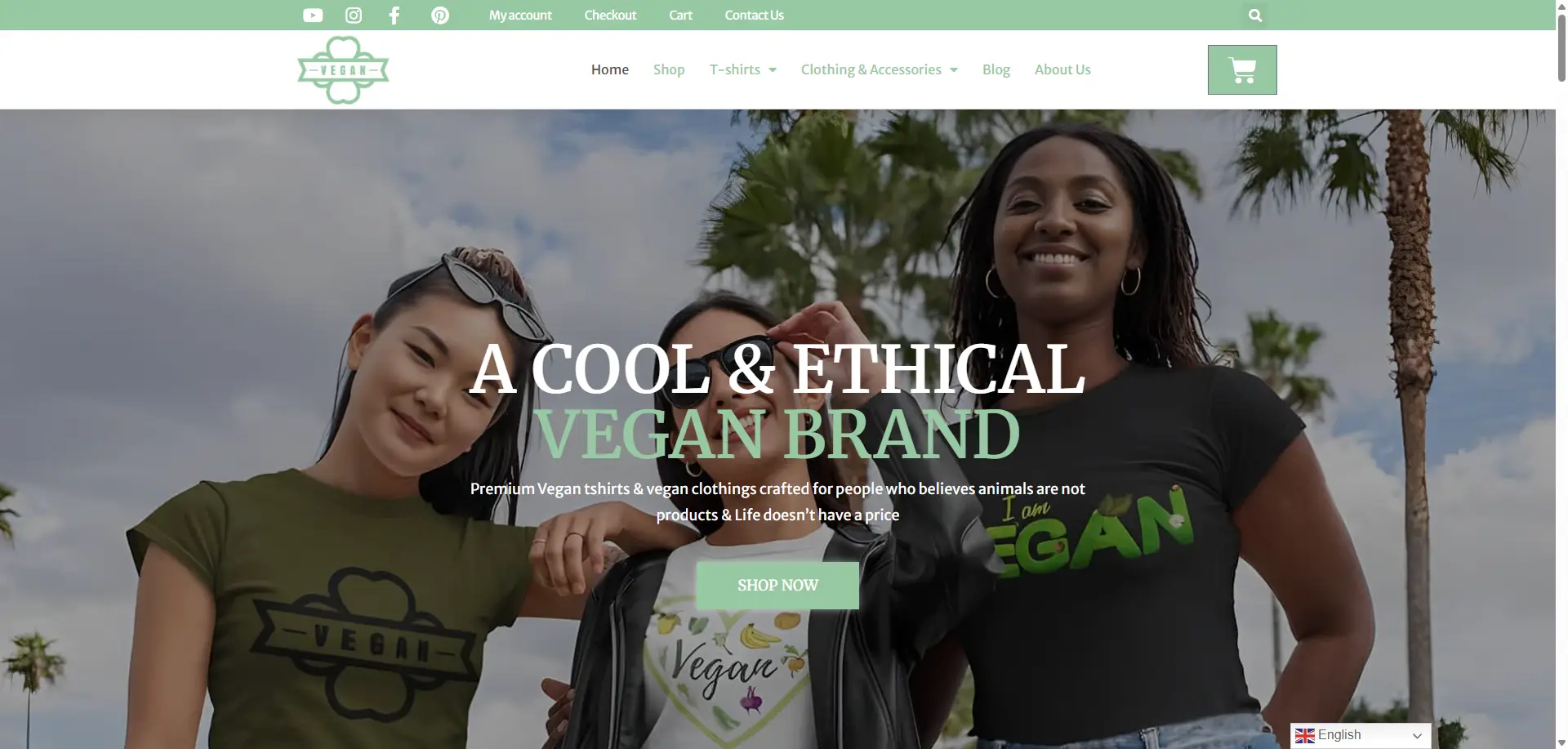Image resolution: width=1568 pixels, height=749 pixels.
Task: Open the Contact Us link
Action: [x=755, y=16]
